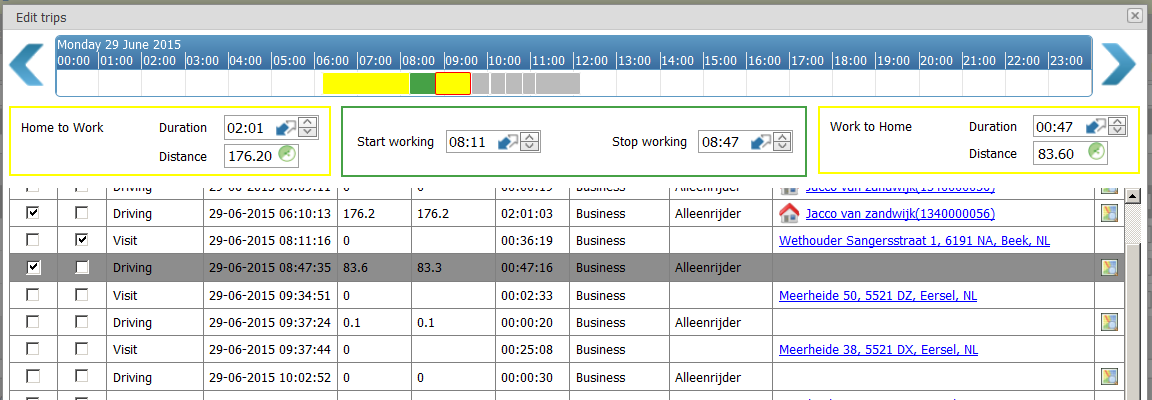Image resolution: width=1152 pixels, height=400 pixels.
Task: Open Jacco van zandwijk(1340000056) link
Action: coord(899,214)
